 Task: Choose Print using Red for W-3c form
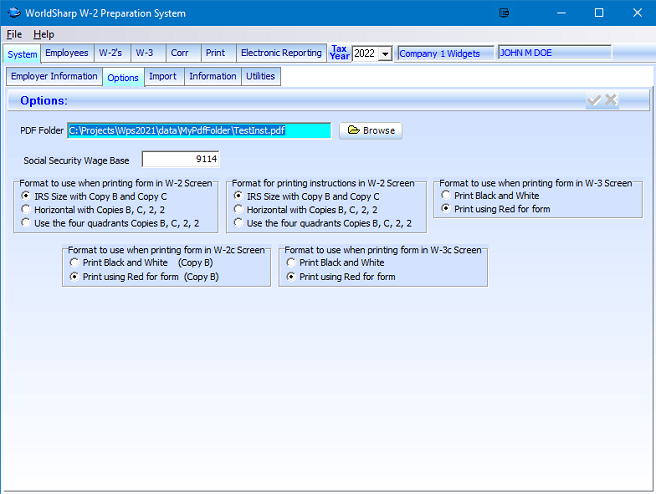[x=291, y=277]
